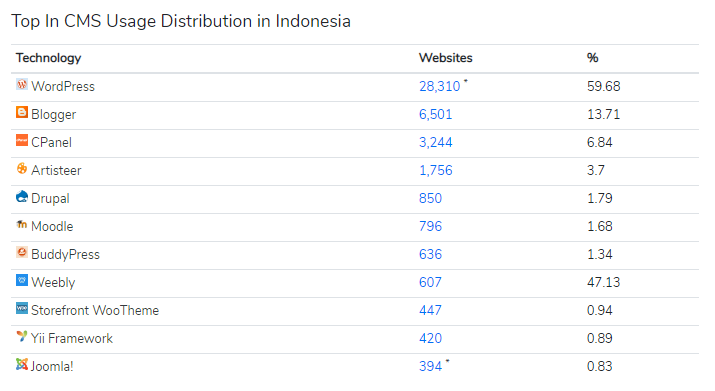Screen dimensions: 715x391
Task: Open the 850 Drupal websites link
Action: coord(430,198)
